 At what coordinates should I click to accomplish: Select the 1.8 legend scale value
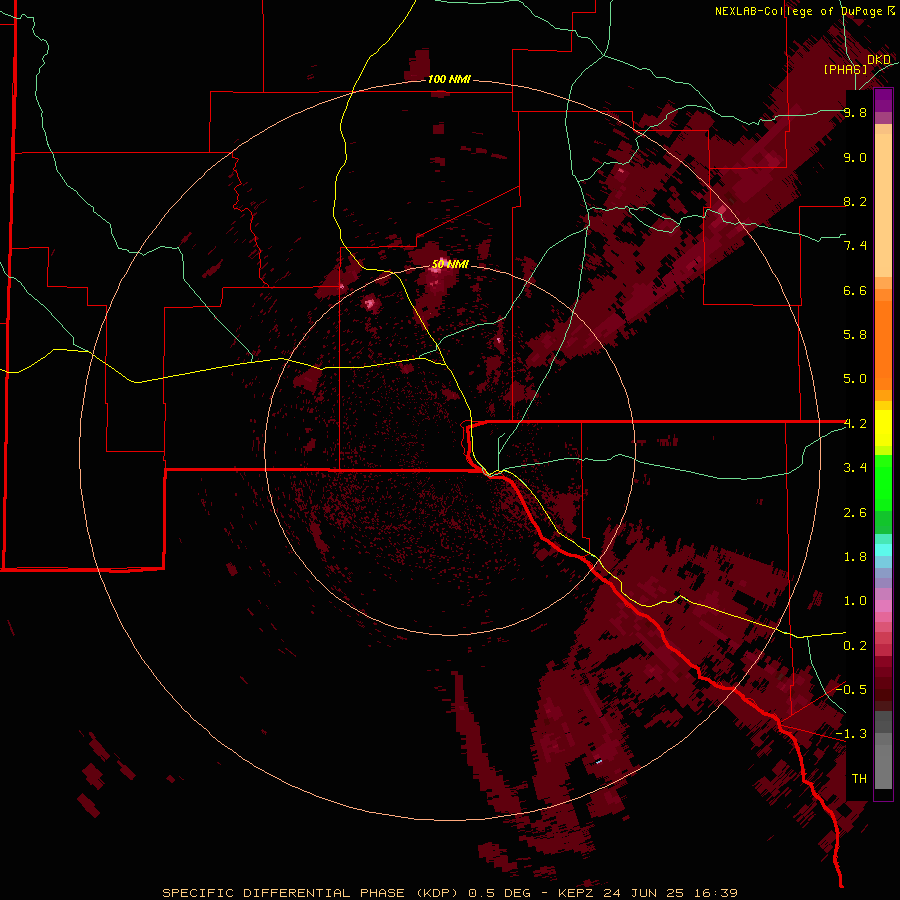click(855, 557)
